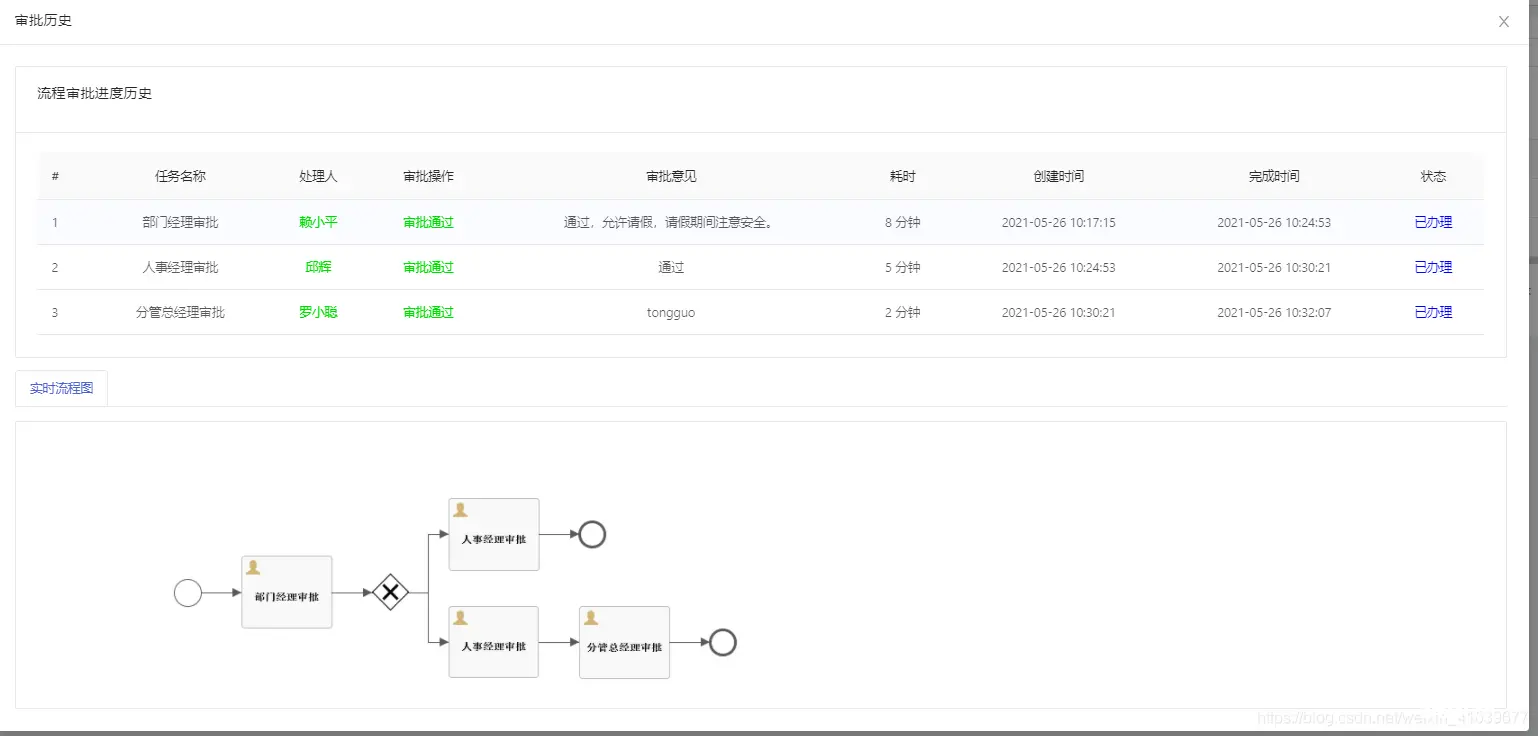Close the 审批历史 dialog
The image size is (1538, 736).
click(x=1503, y=21)
